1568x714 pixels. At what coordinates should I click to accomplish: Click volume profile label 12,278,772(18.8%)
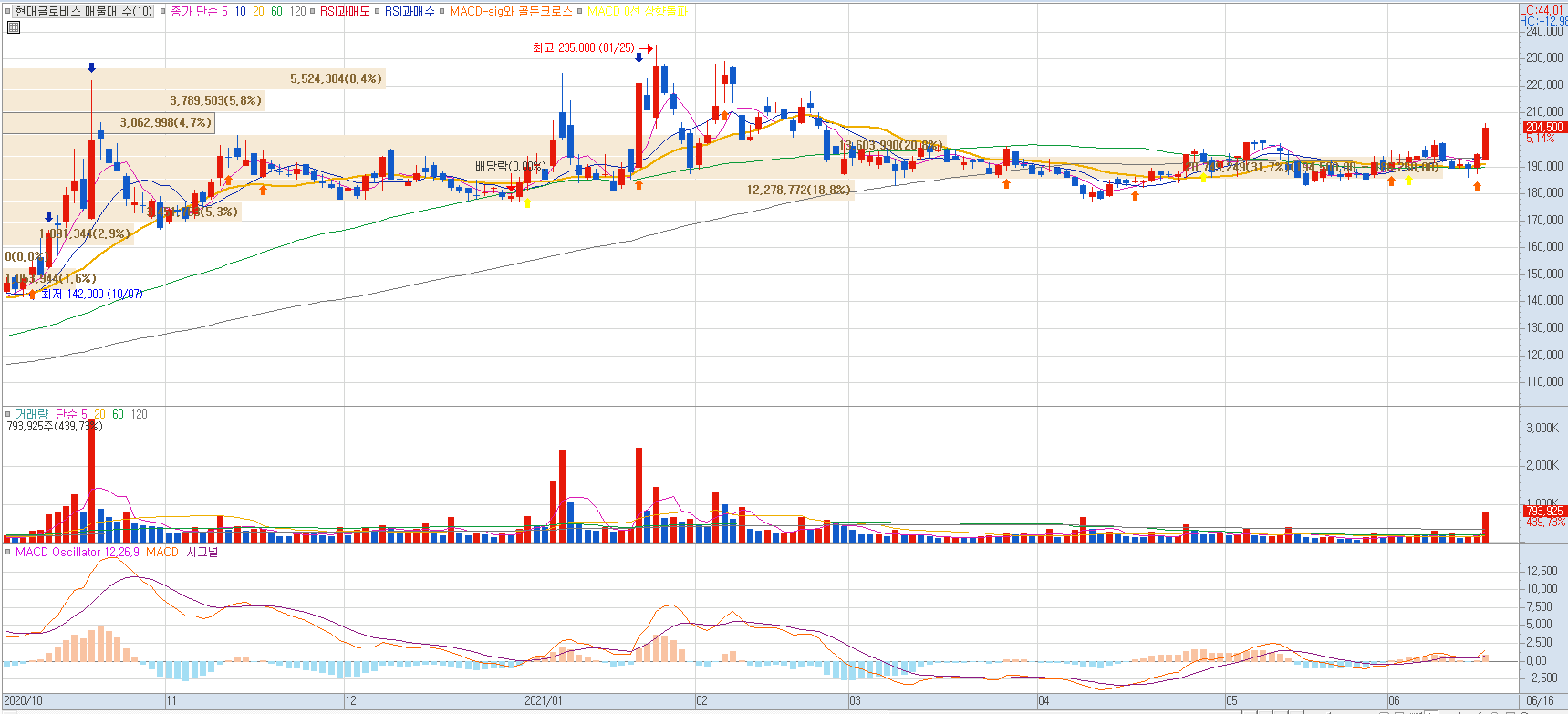click(799, 190)
